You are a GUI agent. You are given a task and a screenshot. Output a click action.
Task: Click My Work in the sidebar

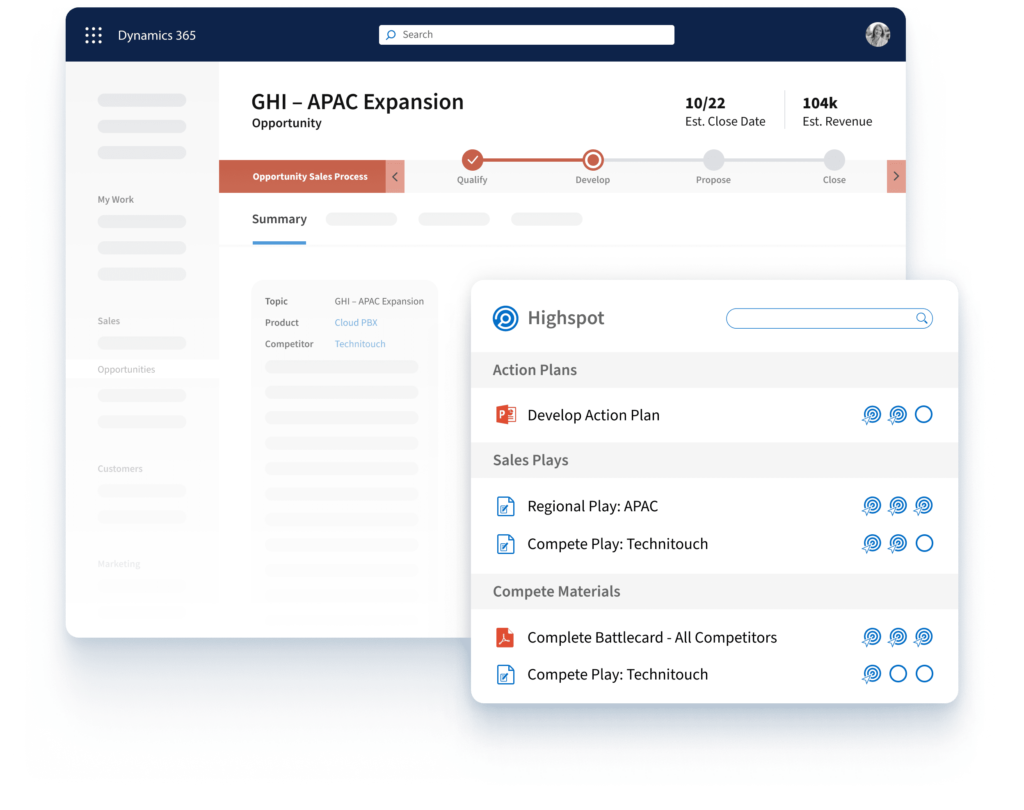point(116,200)
